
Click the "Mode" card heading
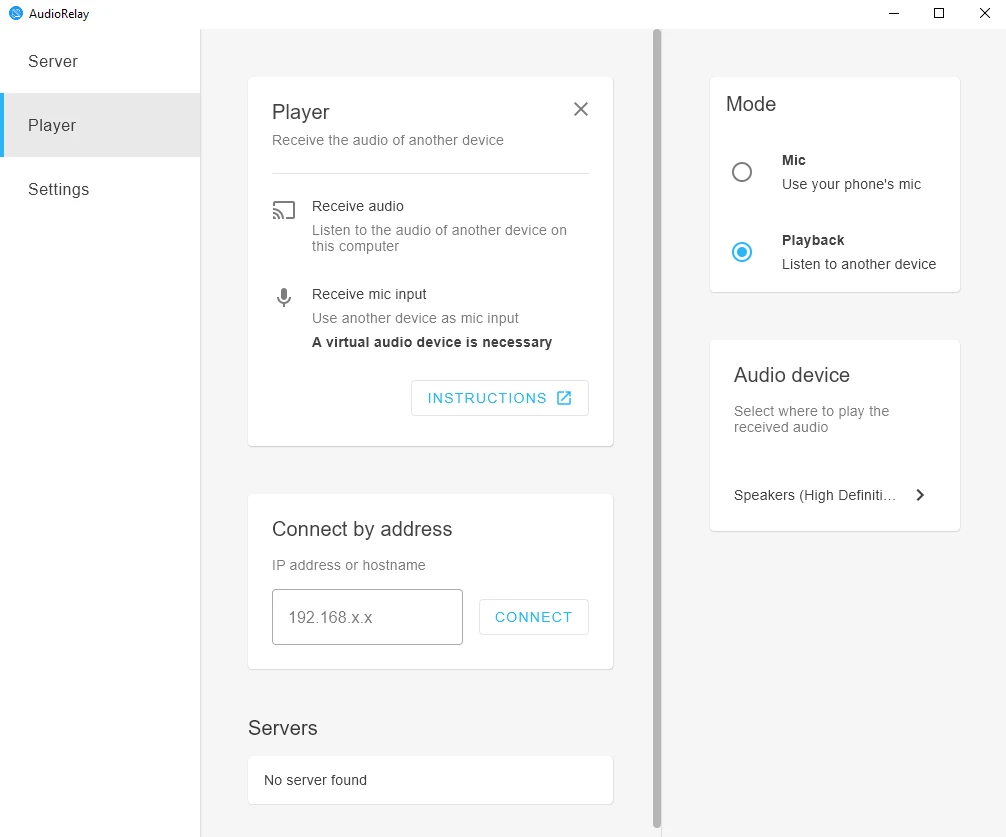[751, 104]
